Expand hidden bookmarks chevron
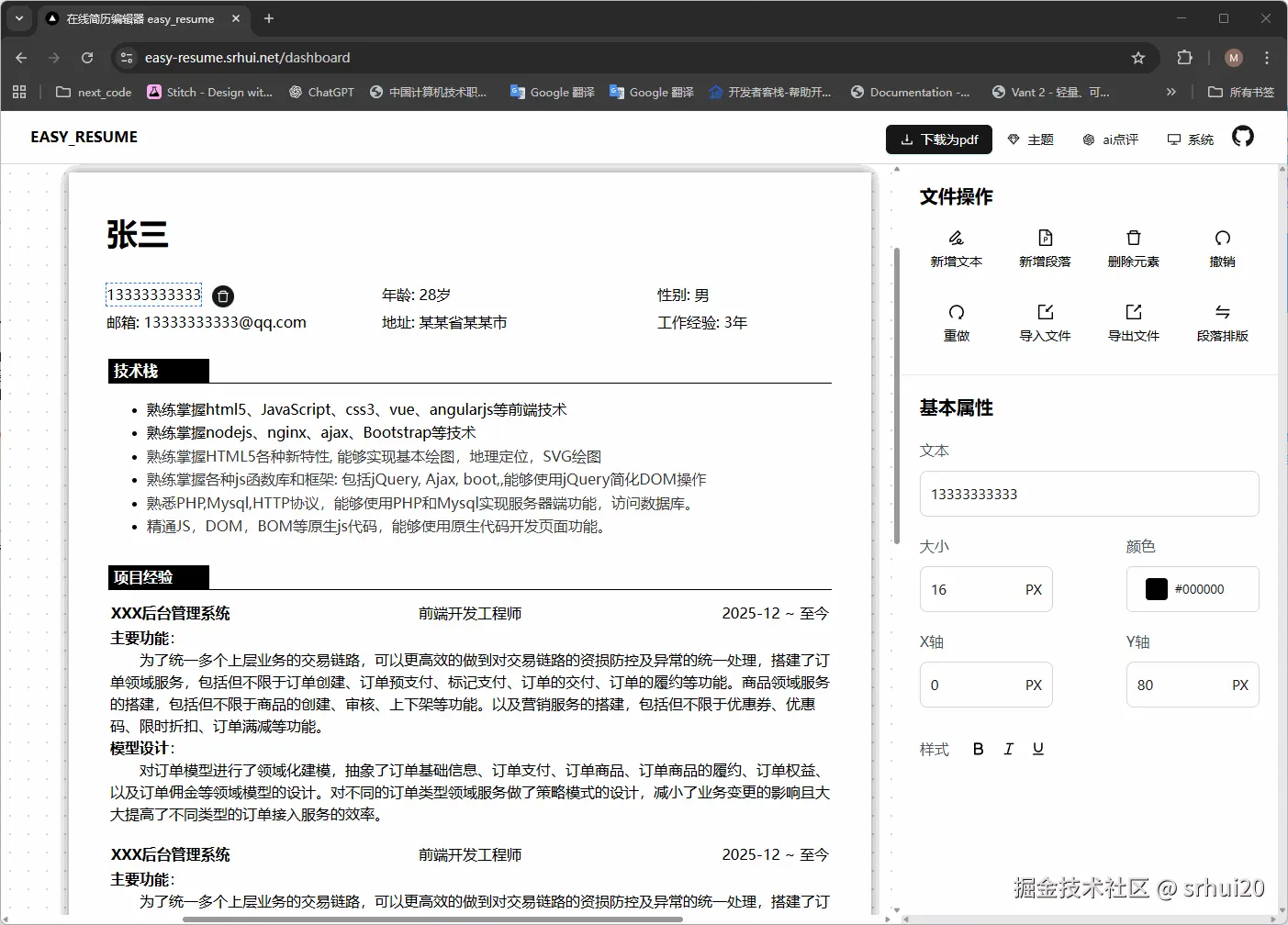 tap(1170, 92)
